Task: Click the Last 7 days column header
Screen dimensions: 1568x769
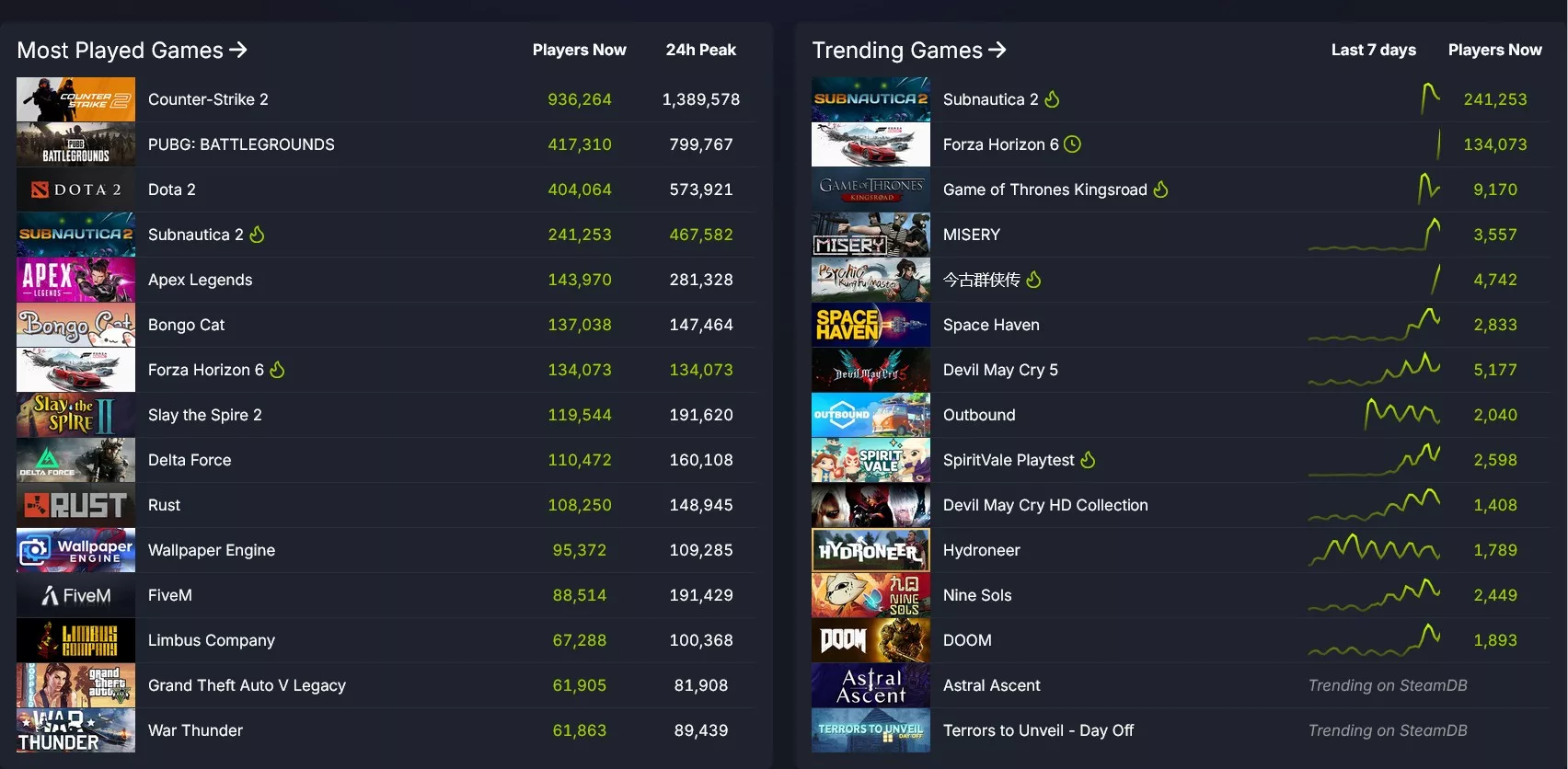Action: coord(1373,50)
